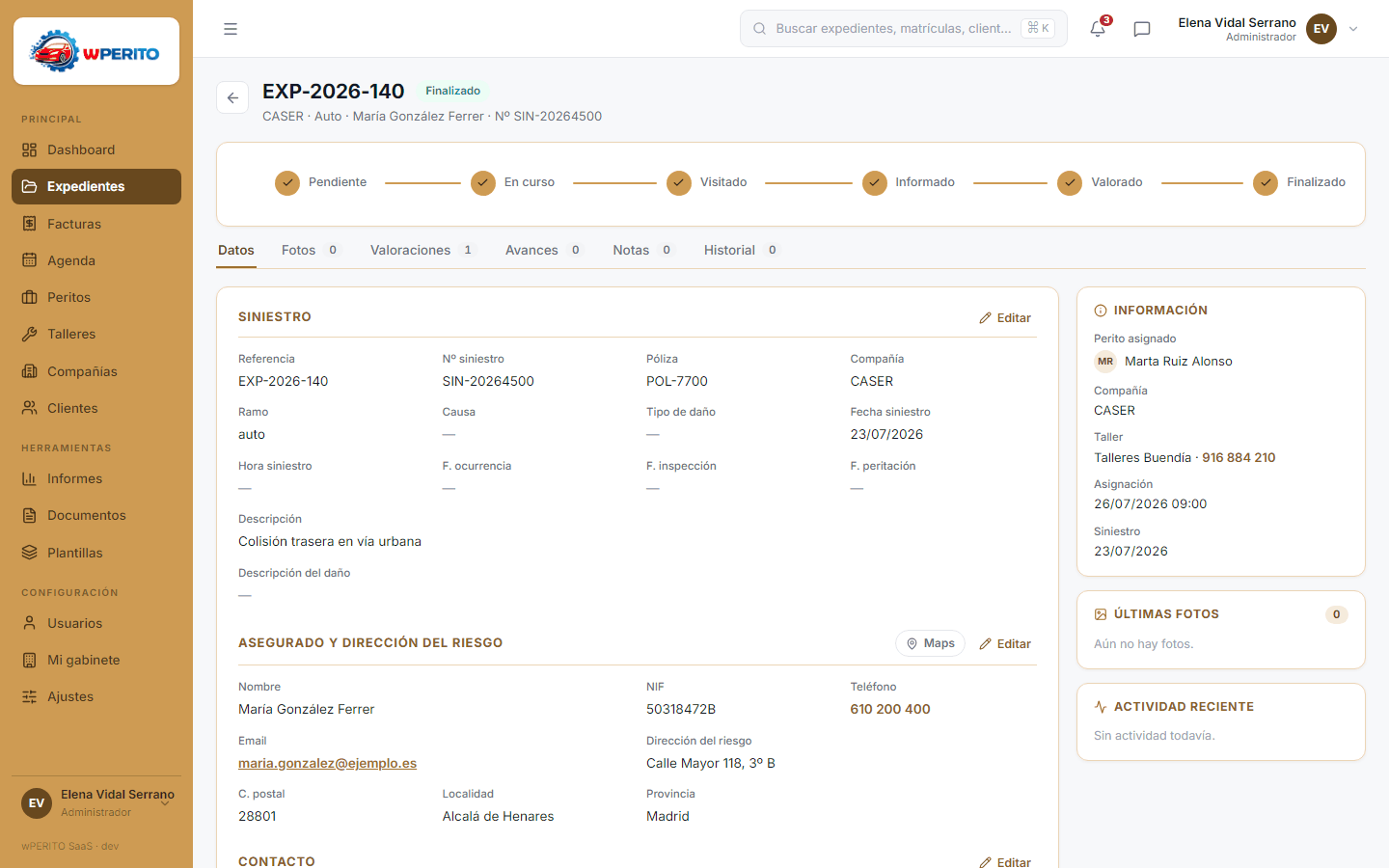Click the Informado step check icon
This screenshot has height=868, width=1389.
click(875, 182)
